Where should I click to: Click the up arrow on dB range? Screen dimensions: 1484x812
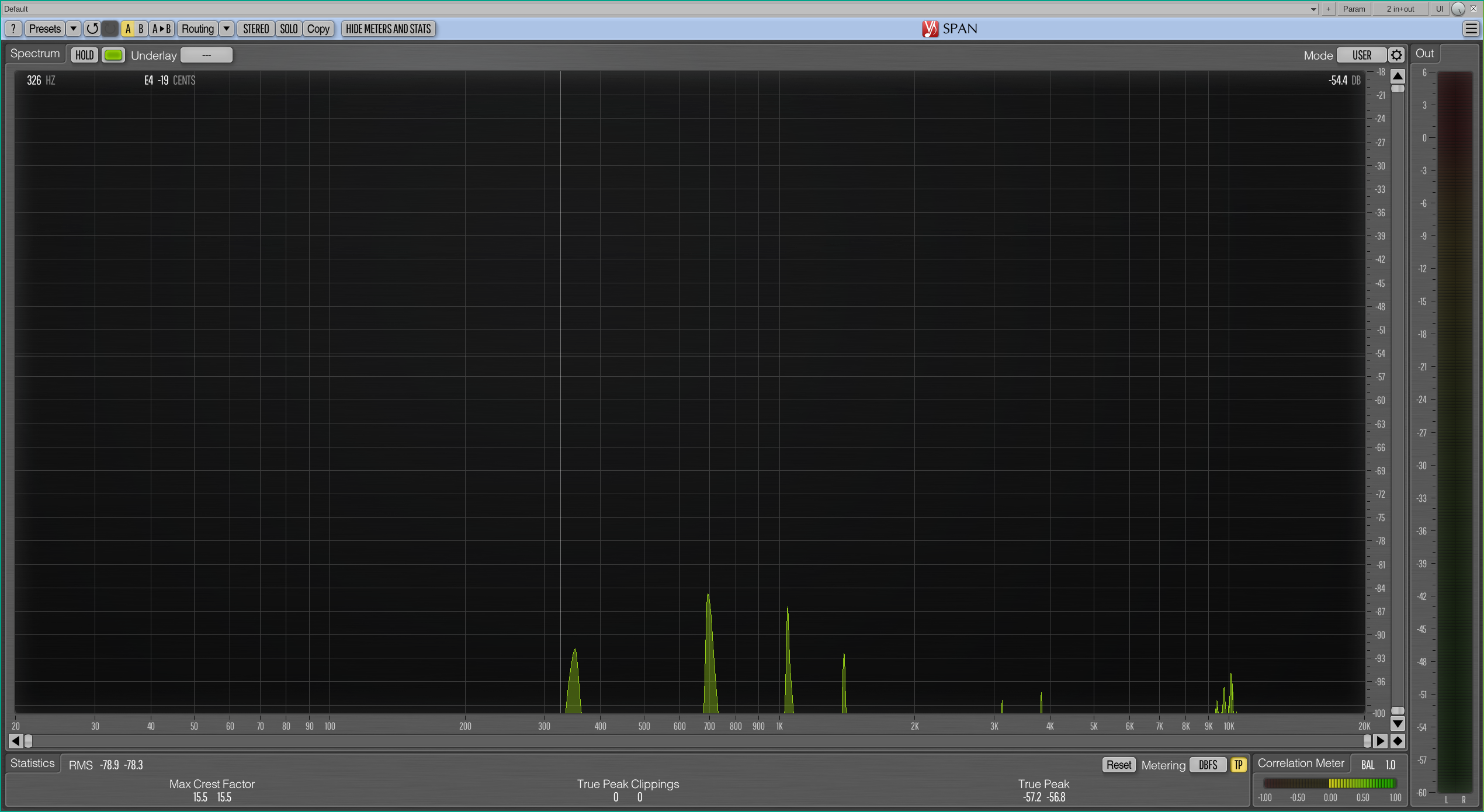click(x=1398, y=76)
